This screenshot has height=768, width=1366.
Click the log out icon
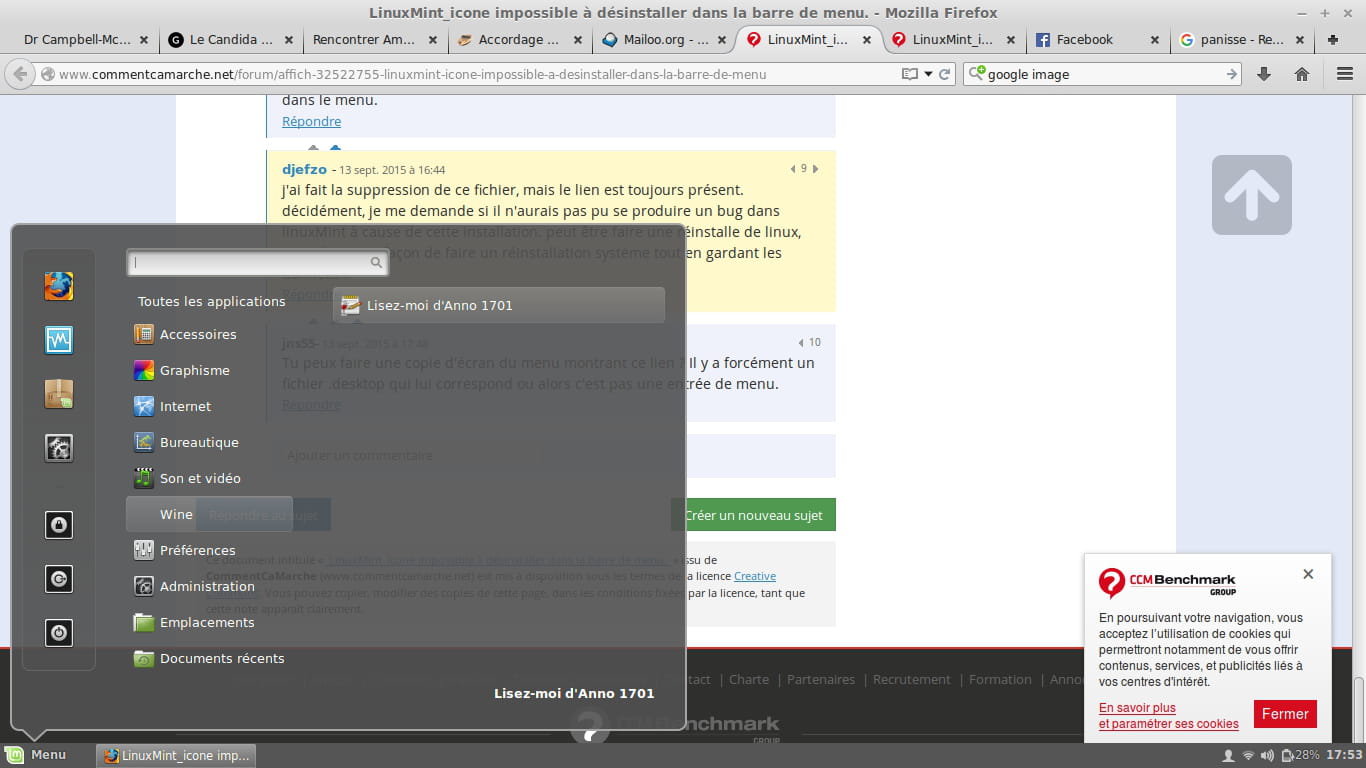click(59, 579)
